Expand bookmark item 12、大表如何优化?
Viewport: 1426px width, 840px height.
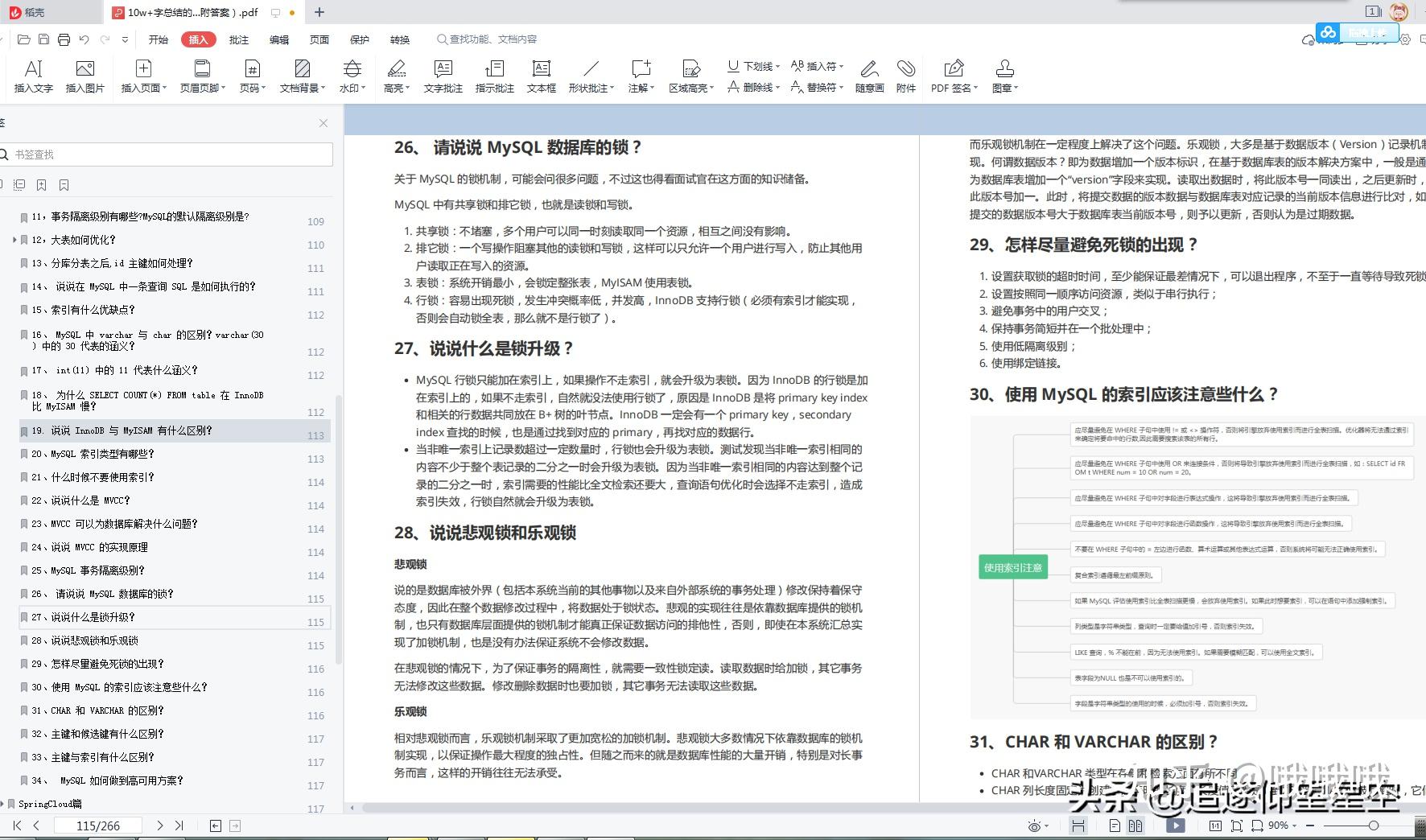tap(14, 239)
